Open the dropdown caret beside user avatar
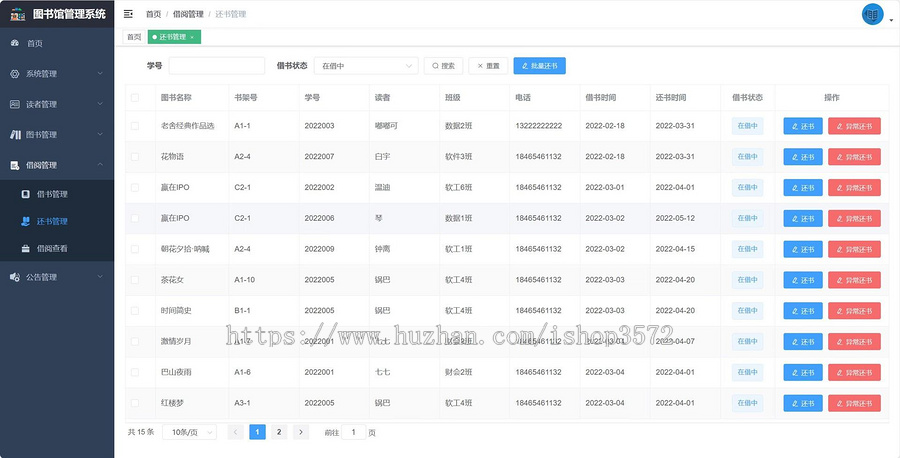The height and width of the screenshot is (458, 900). pos(891,20)
